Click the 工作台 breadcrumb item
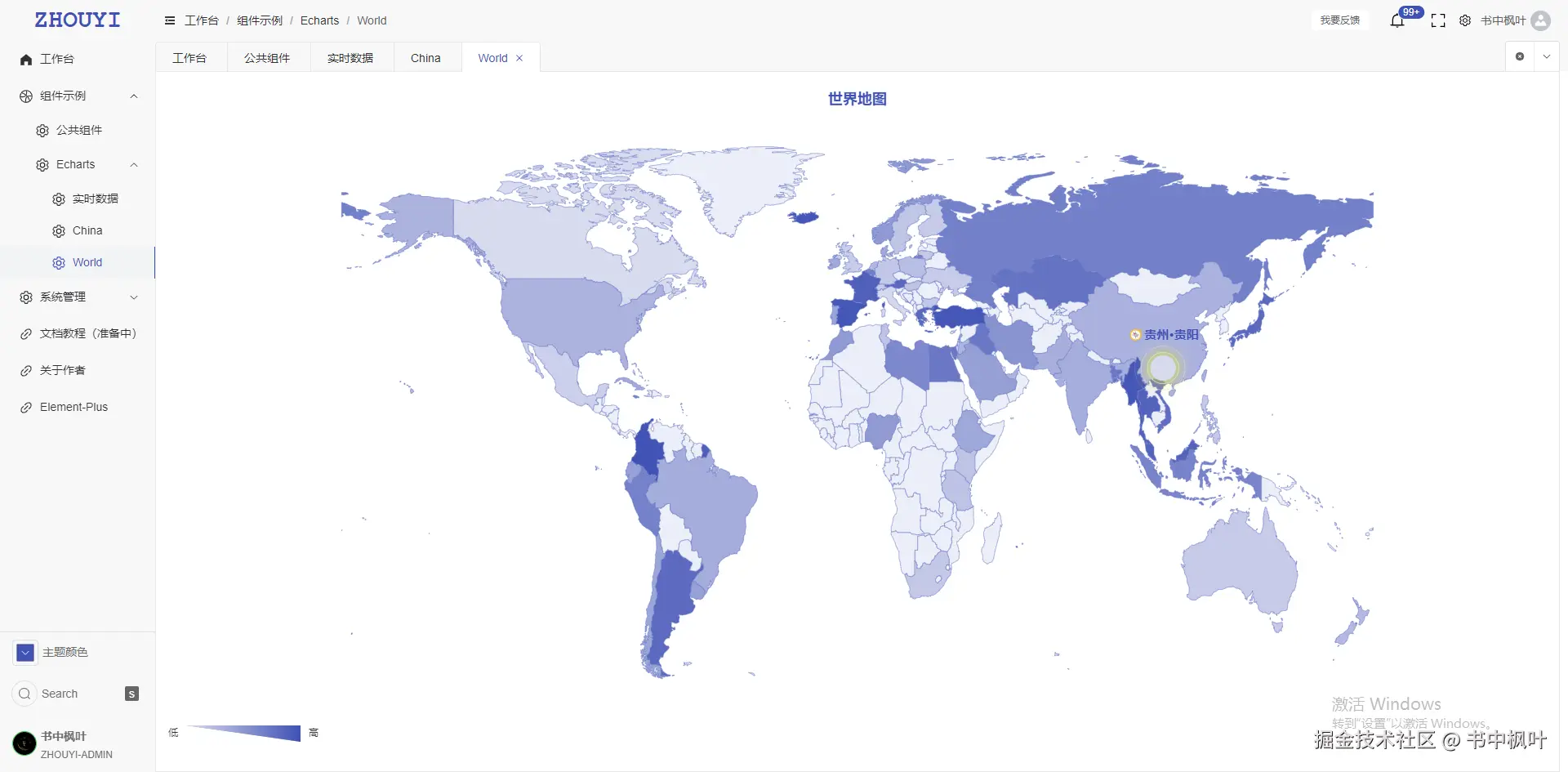Screen dimensions: 1568x772 pos(202,20)
